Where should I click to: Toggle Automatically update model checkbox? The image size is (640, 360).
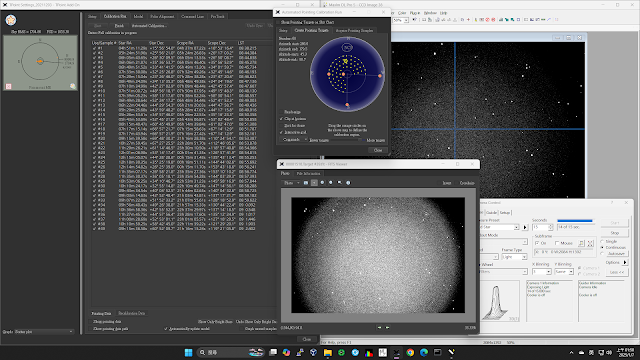(166, 329)
